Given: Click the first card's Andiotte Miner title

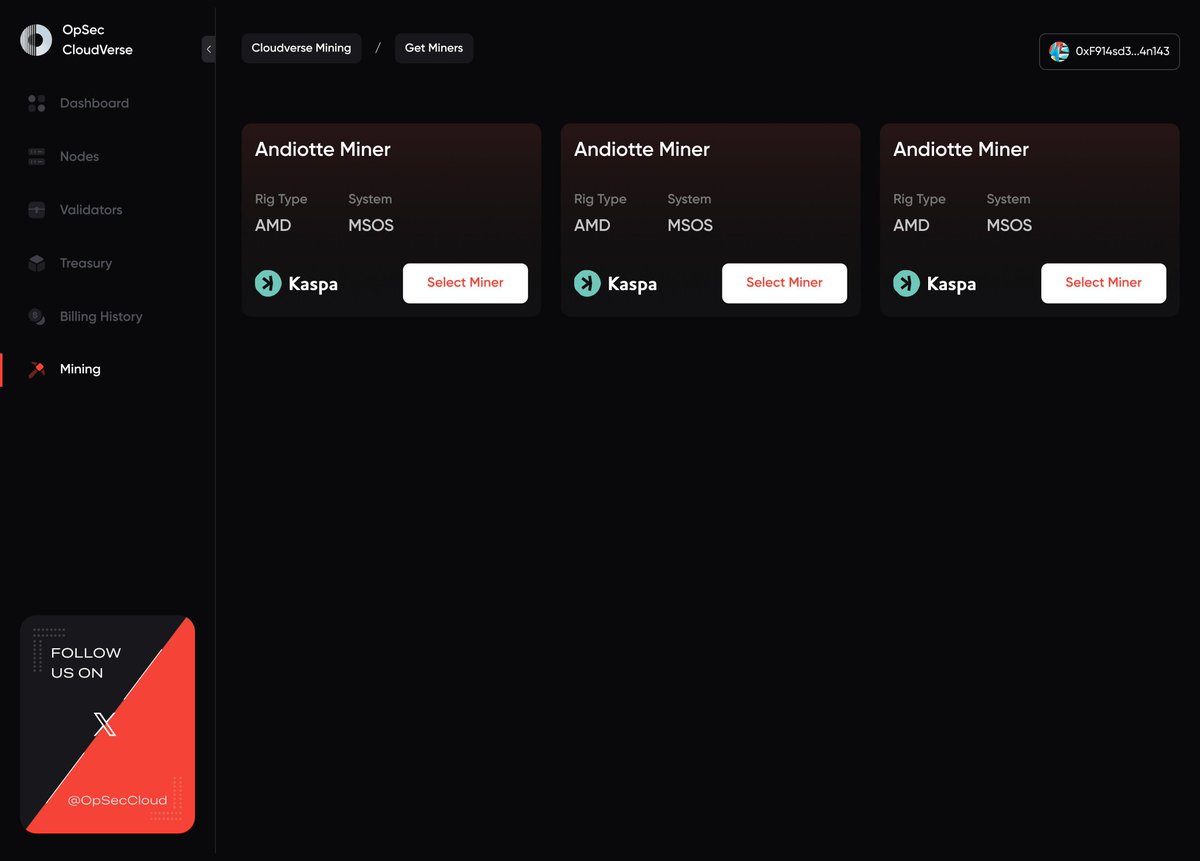Looking at the screenshot, I should 322,149.
